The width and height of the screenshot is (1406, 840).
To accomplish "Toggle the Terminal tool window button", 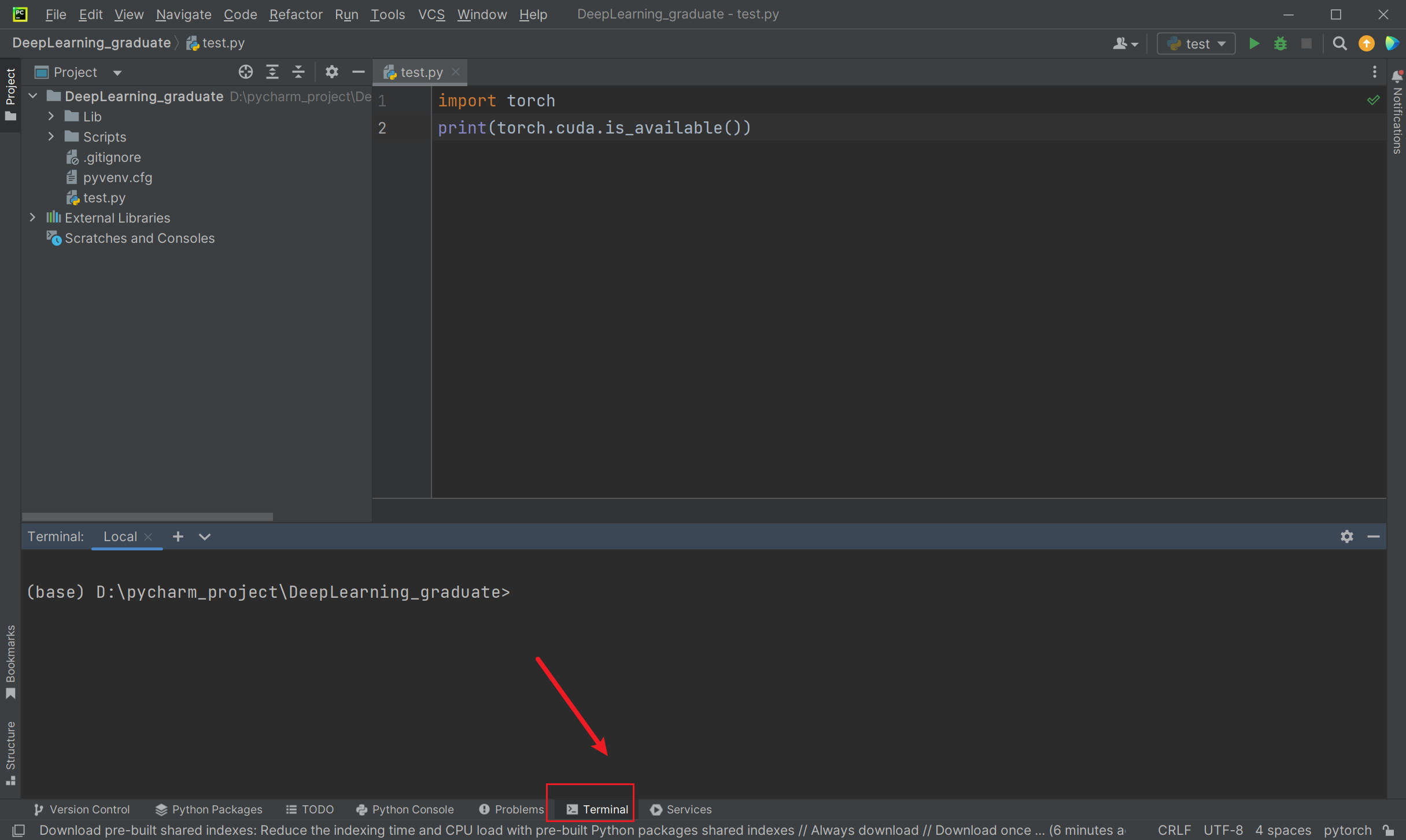I will click(597, 809).
